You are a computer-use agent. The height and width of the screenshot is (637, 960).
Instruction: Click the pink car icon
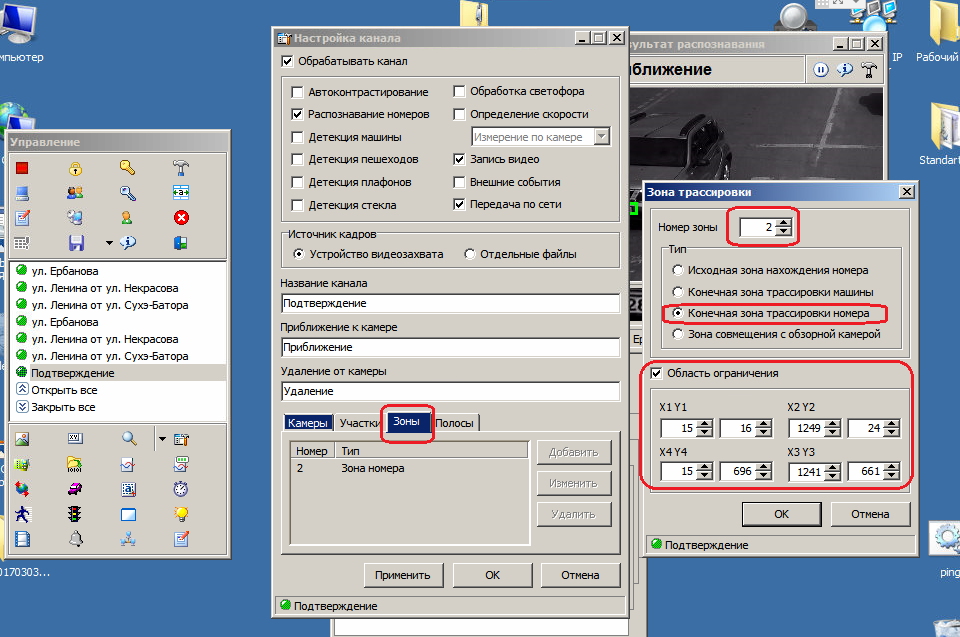point(75,489)
